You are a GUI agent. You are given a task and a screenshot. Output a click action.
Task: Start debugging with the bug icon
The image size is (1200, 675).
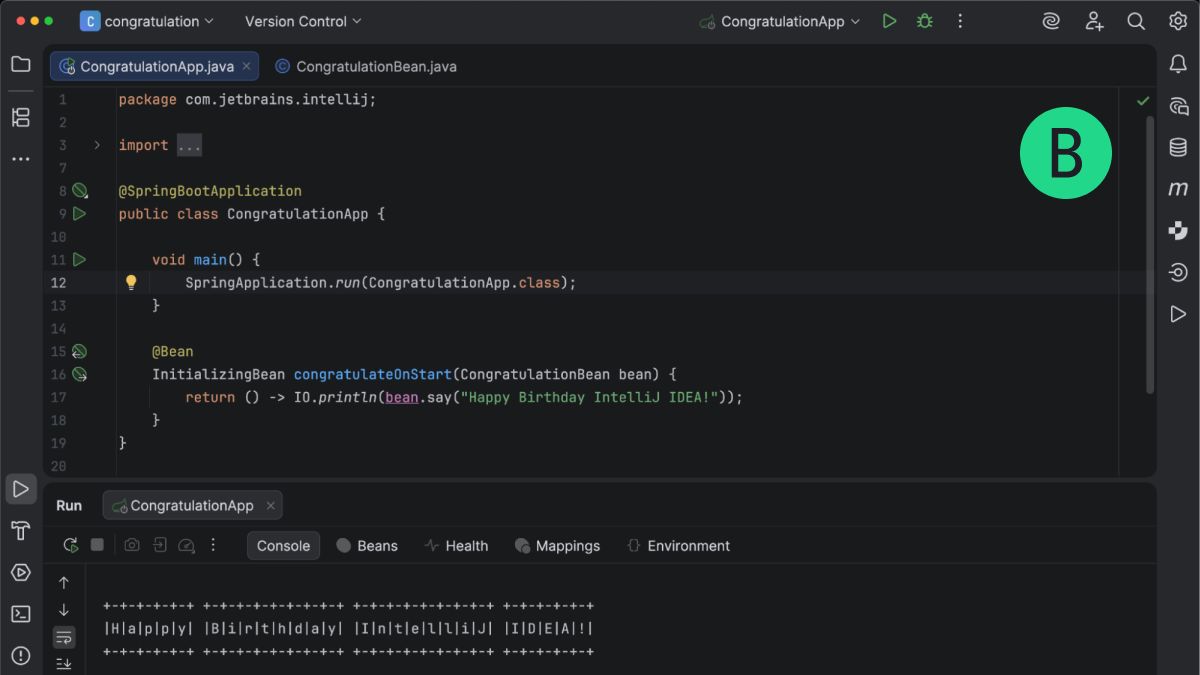pos(923,20)
